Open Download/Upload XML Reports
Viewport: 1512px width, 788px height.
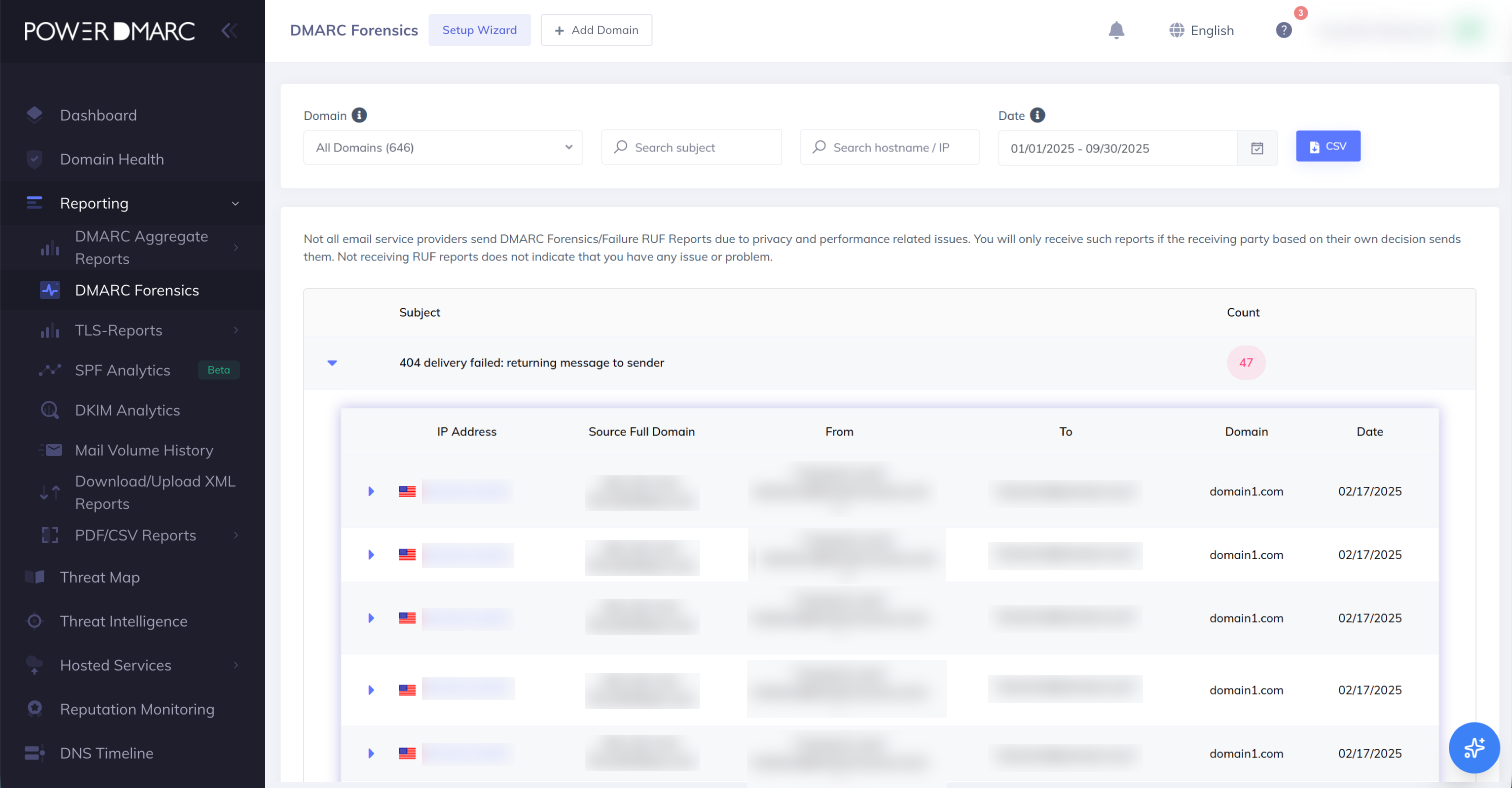point(155,492)
